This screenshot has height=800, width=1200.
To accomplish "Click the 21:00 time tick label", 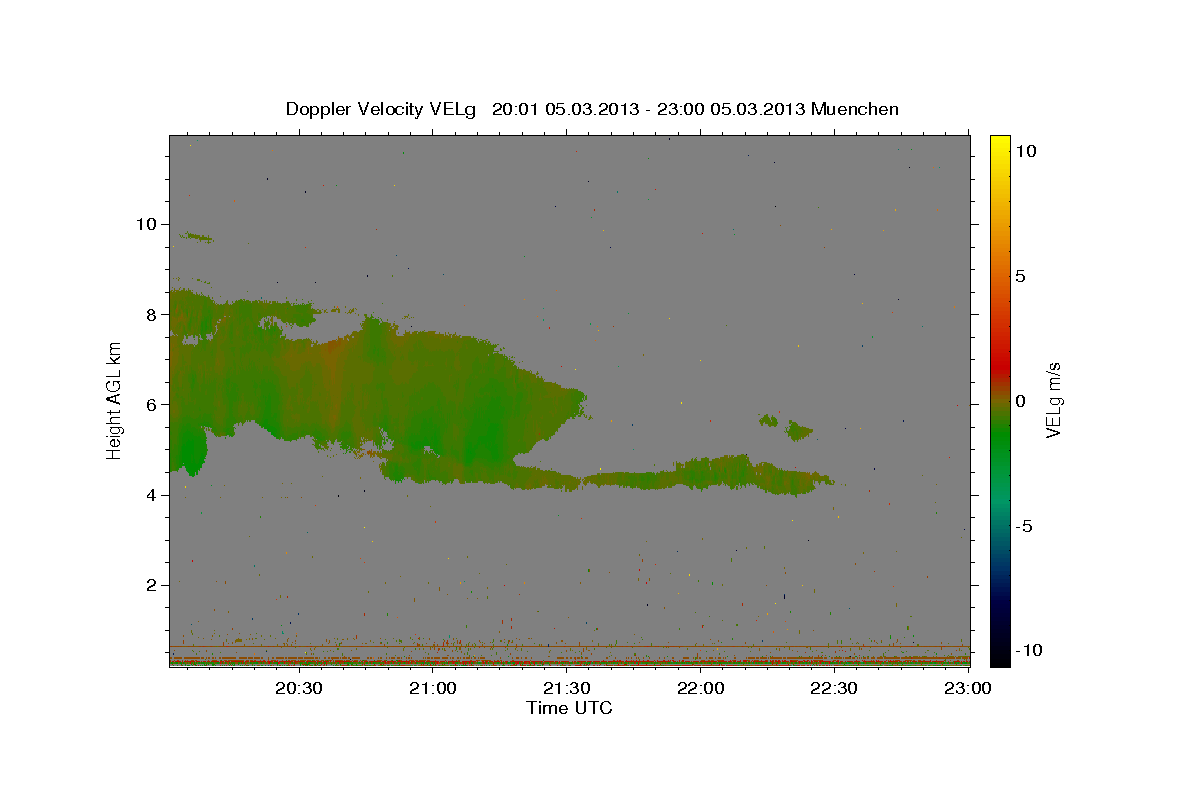I will pyautogui.click(x=433, y=688).
